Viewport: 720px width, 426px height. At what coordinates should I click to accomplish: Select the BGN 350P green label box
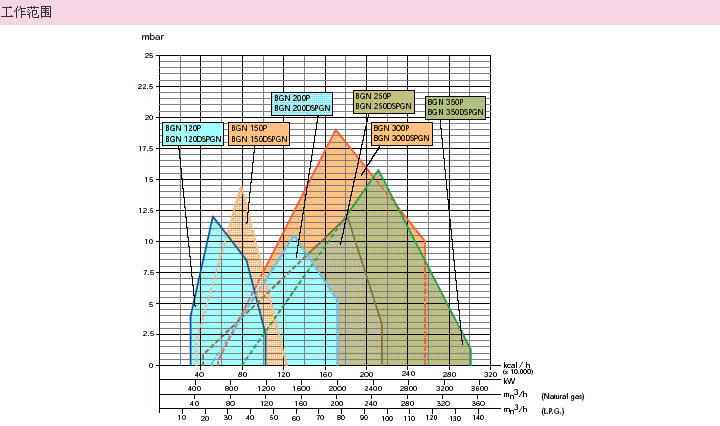(455, 108)
